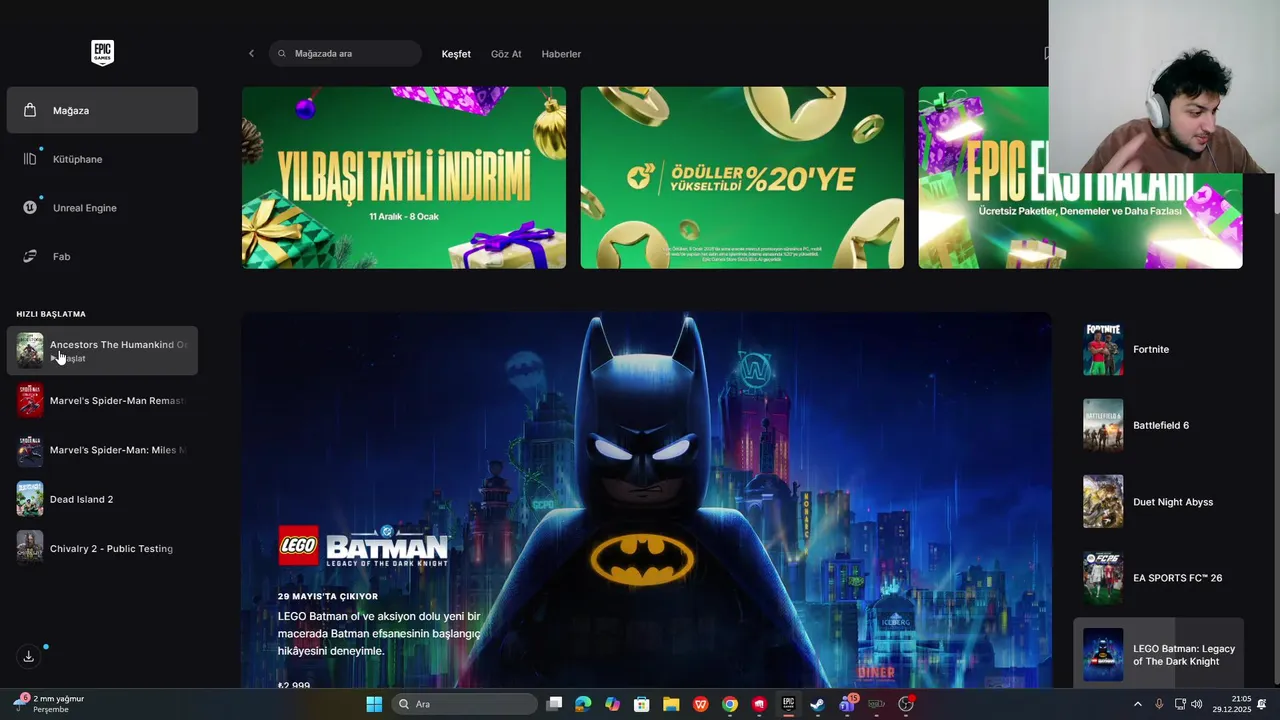Image resolution: width=1280 pixels, height=720 pixels.
Task: Open Task View on the taskbar
Action: (x=555, y=704)
